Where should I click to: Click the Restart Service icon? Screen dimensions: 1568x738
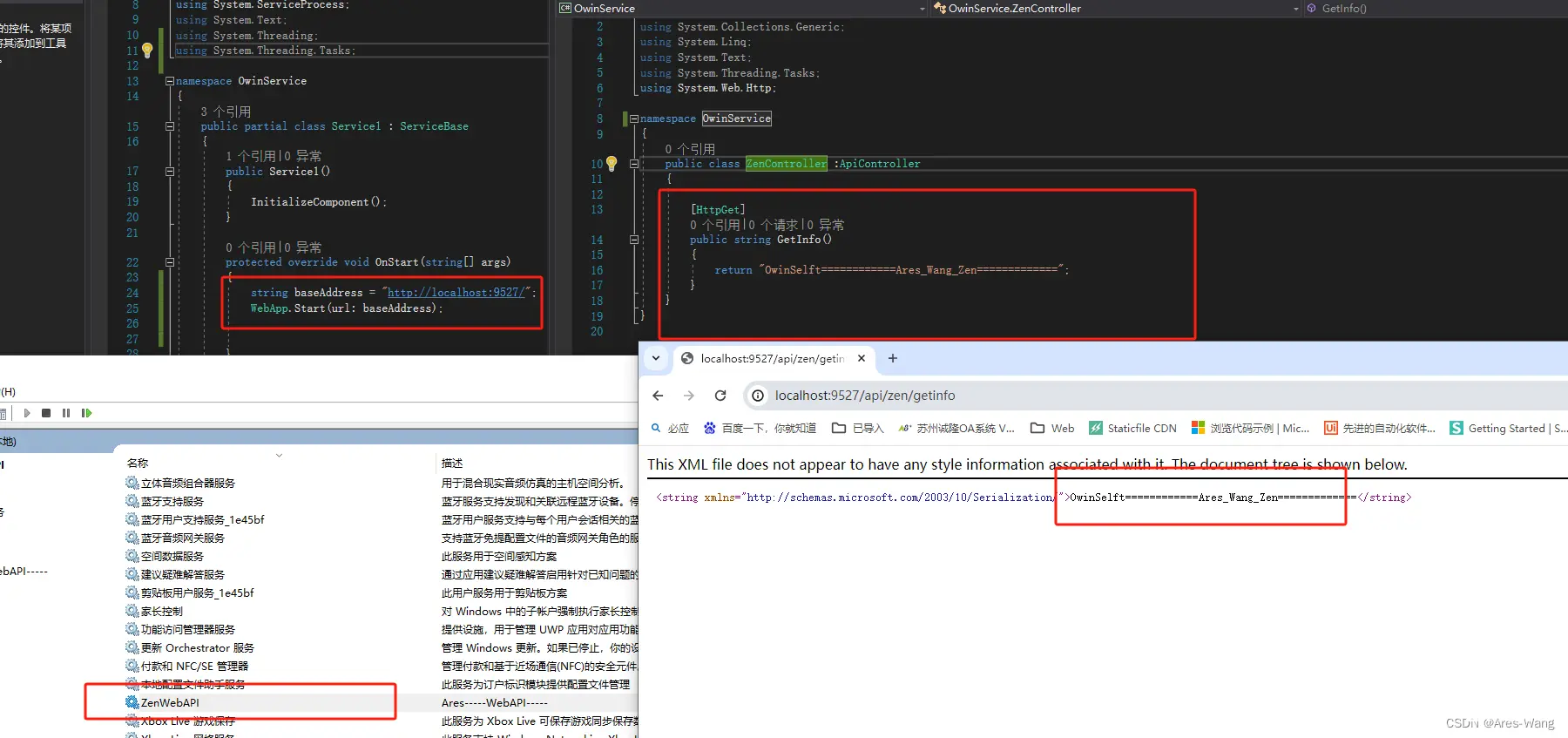tap(86, 413)
